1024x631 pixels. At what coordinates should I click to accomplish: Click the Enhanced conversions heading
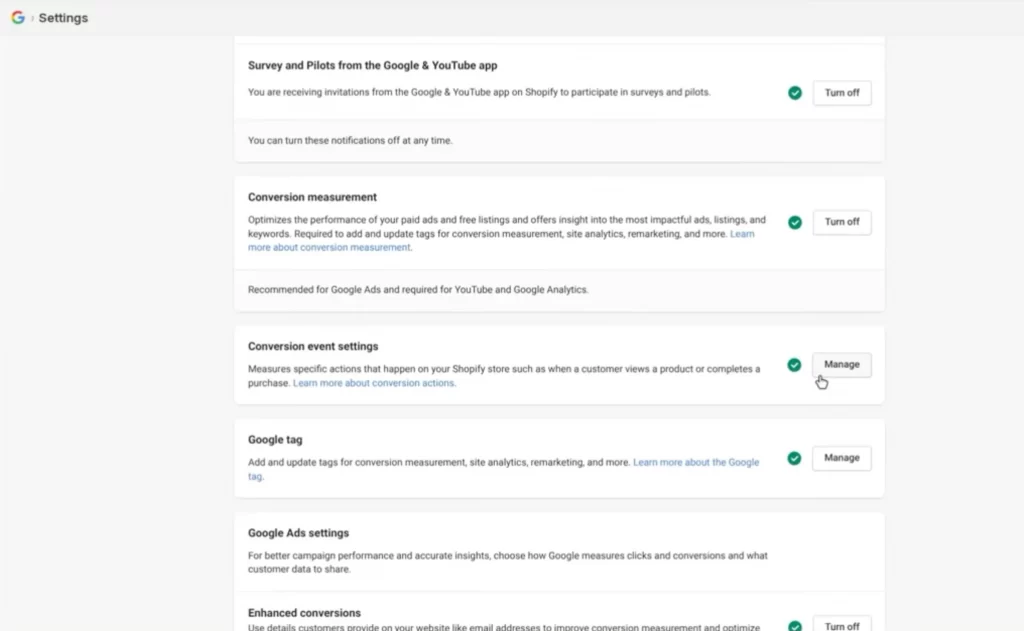click(x=304, y=612)
